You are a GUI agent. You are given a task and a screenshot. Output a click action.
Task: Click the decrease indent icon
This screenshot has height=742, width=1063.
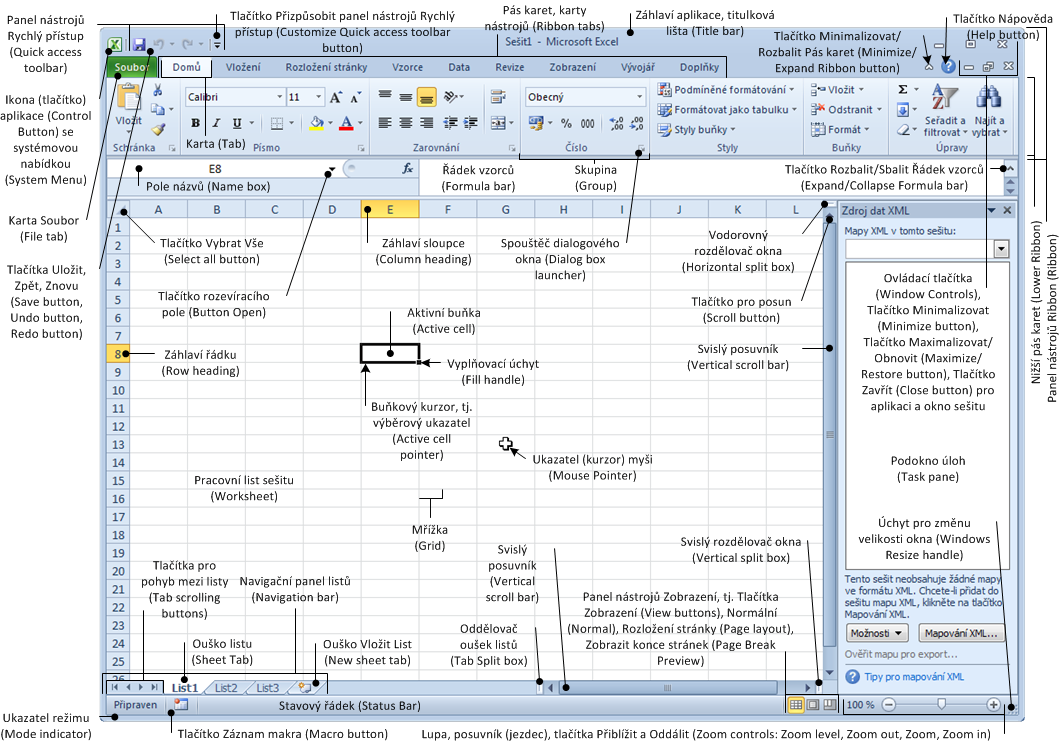click(x=450, y=123)
